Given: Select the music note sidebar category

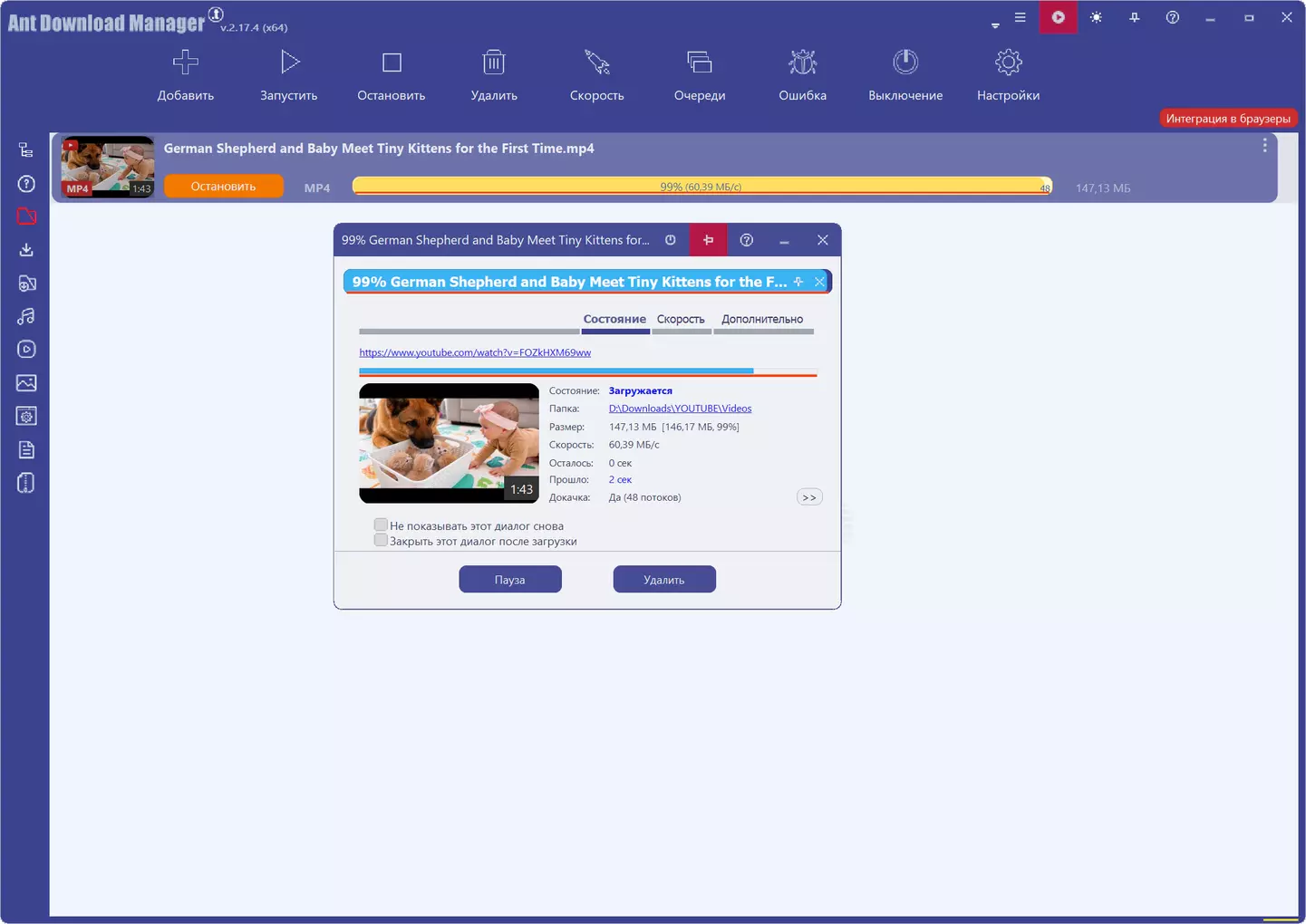Looking at the screenshot, I should (x=26, y=316).
